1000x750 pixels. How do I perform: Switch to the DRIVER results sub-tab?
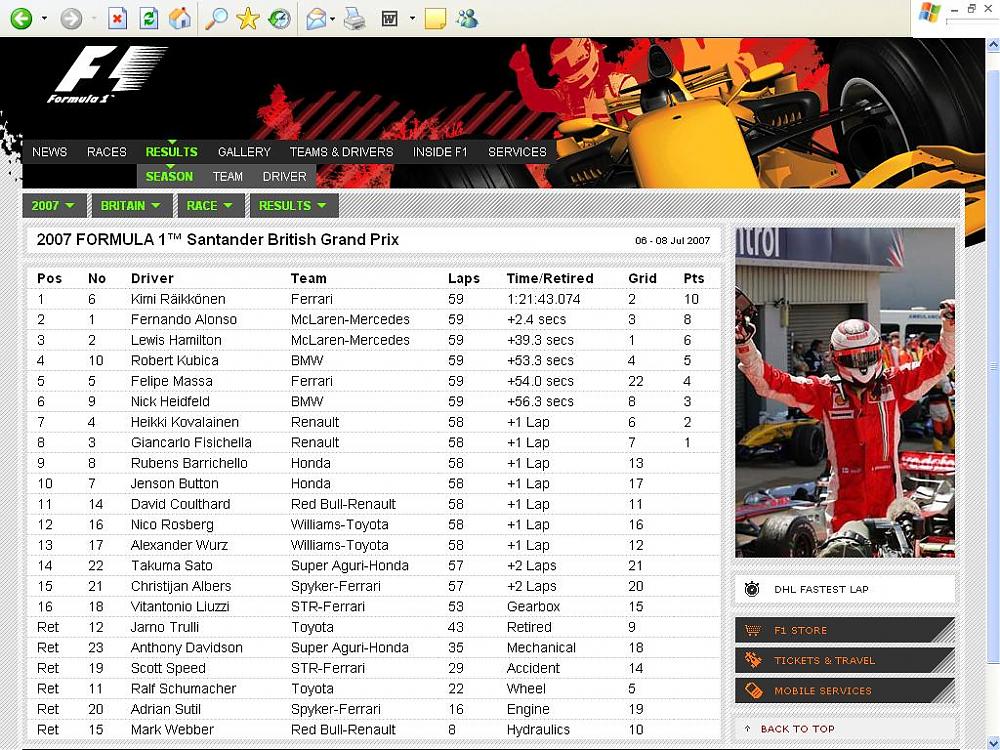tap(284, 176)
